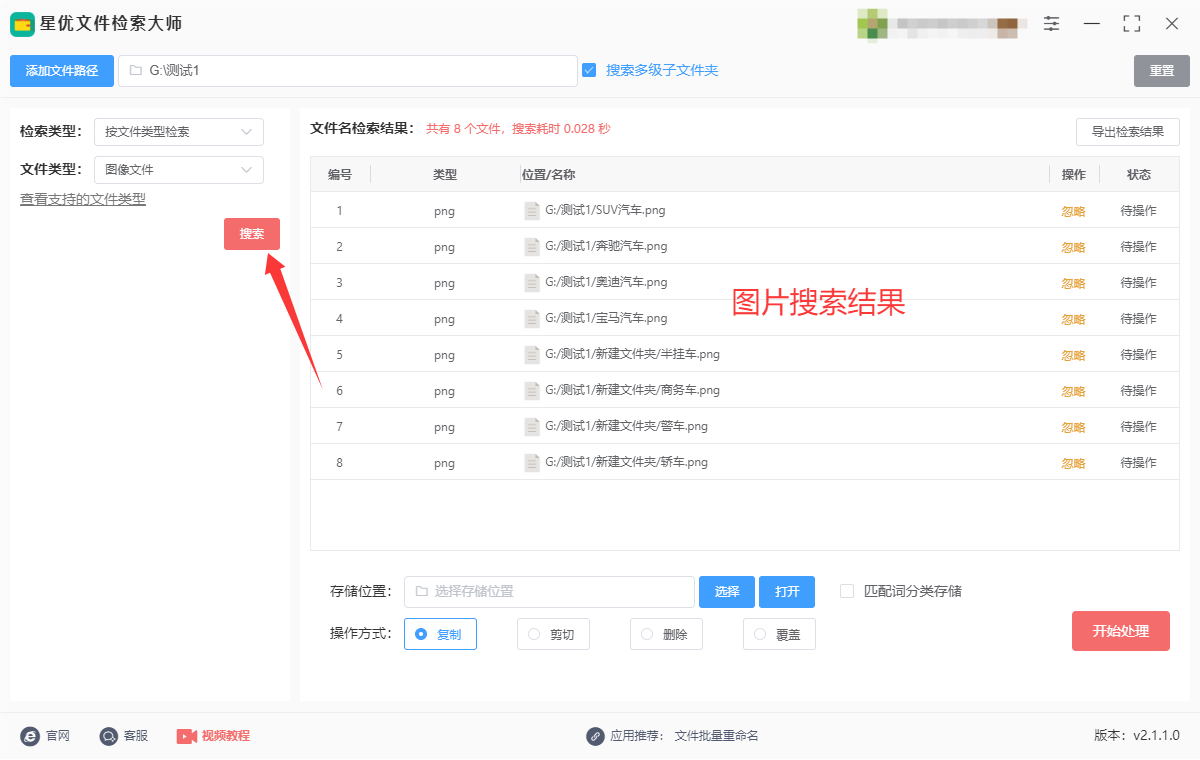Screen dimensions: 1200x760
Task: Click the 客服 chat icon in footer
Action: [108, 736]
